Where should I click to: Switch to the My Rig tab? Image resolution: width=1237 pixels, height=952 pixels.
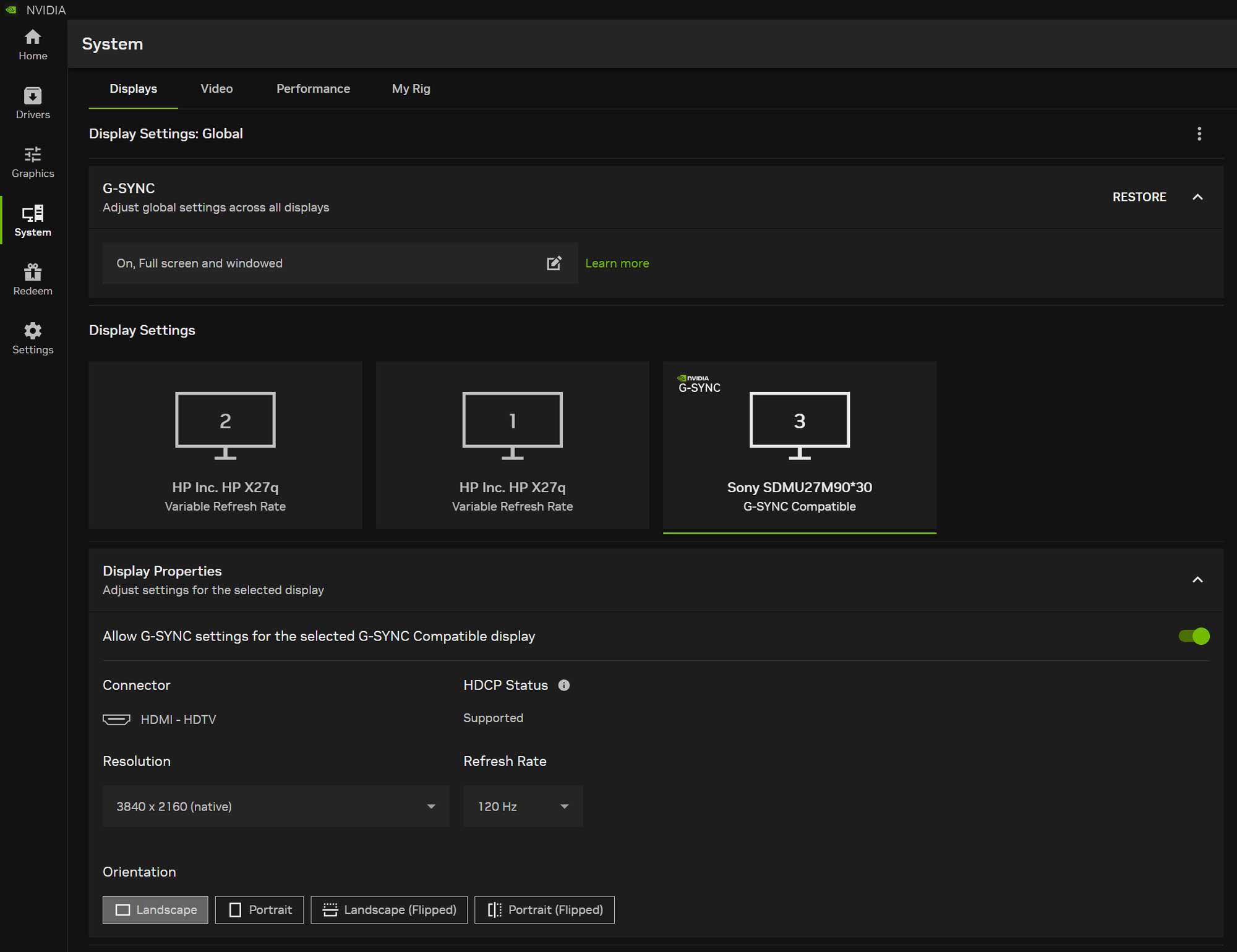[x=411, y=89]
